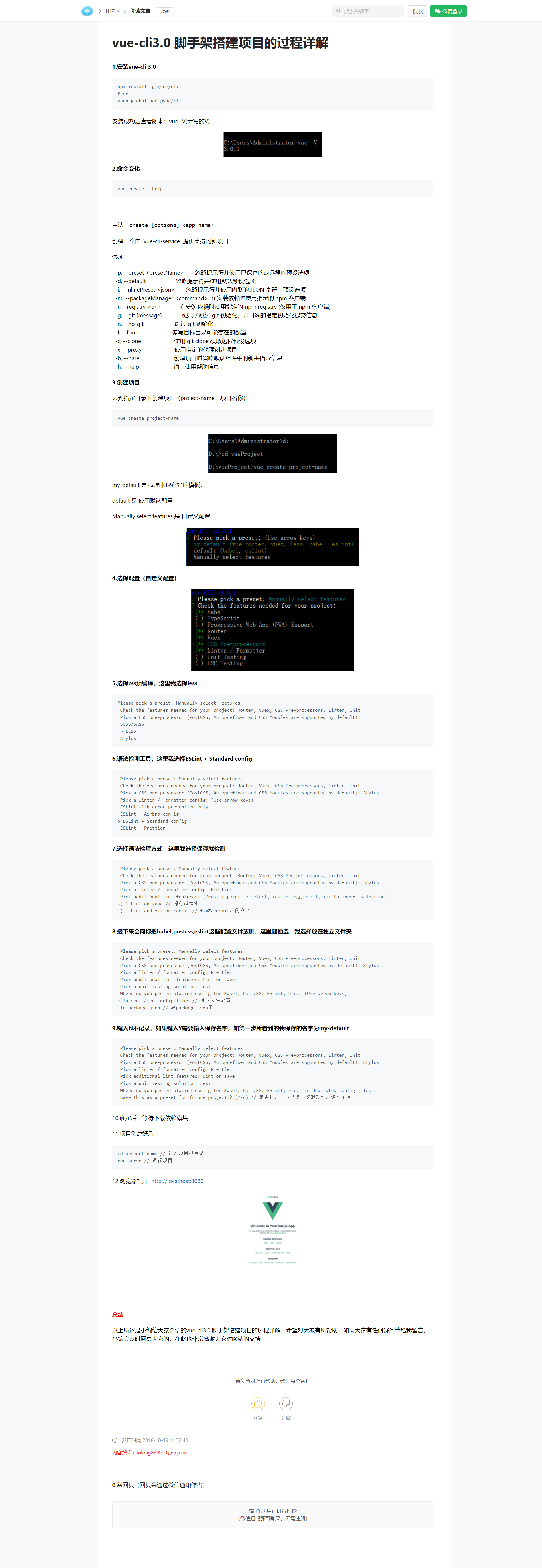Click the 'npm install -g @vue/cli' code line
The height and width of the screenshot is (1568, 542).
pos(148,86)
